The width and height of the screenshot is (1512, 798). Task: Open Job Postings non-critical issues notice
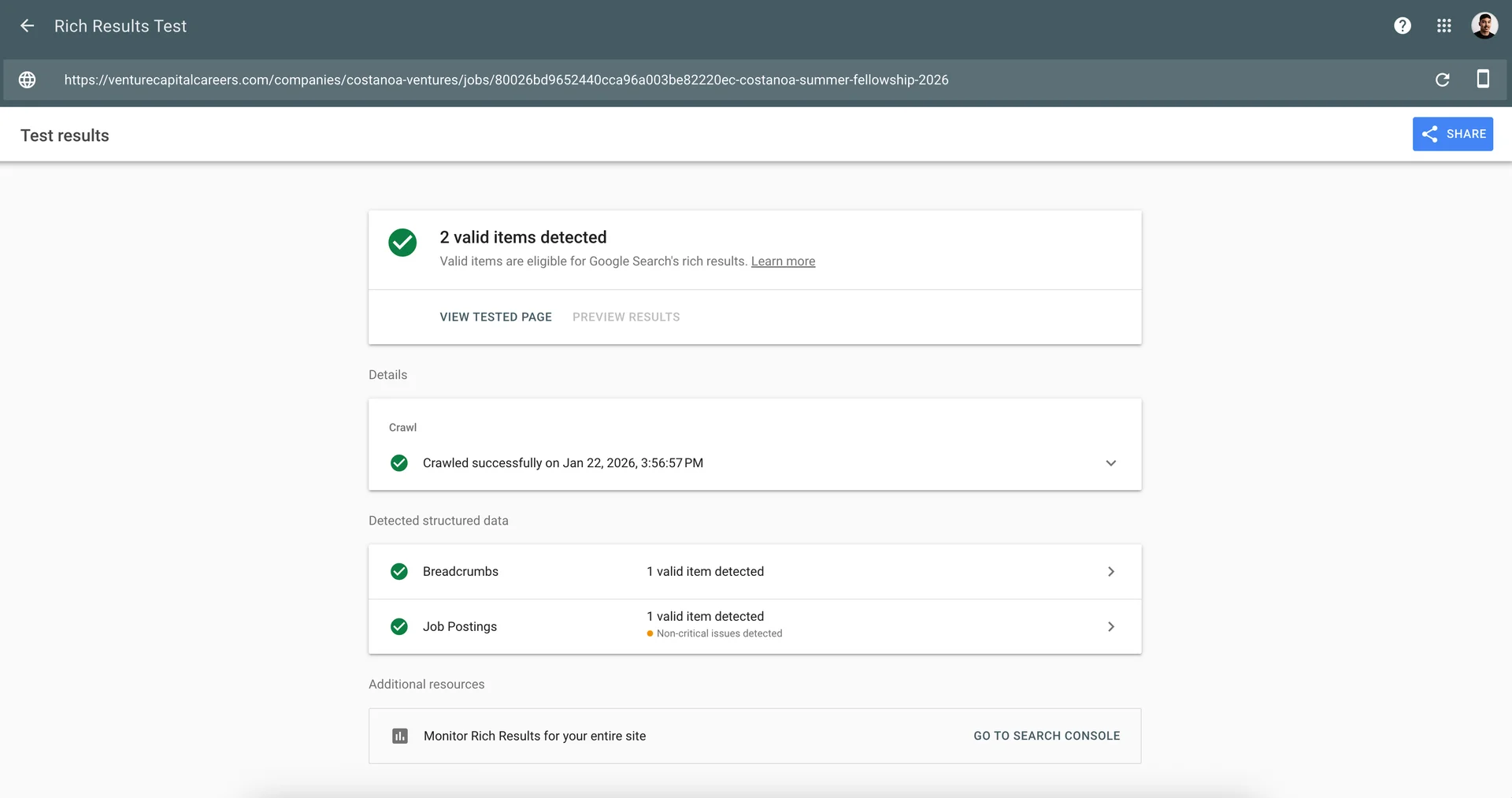coord(718,633)
